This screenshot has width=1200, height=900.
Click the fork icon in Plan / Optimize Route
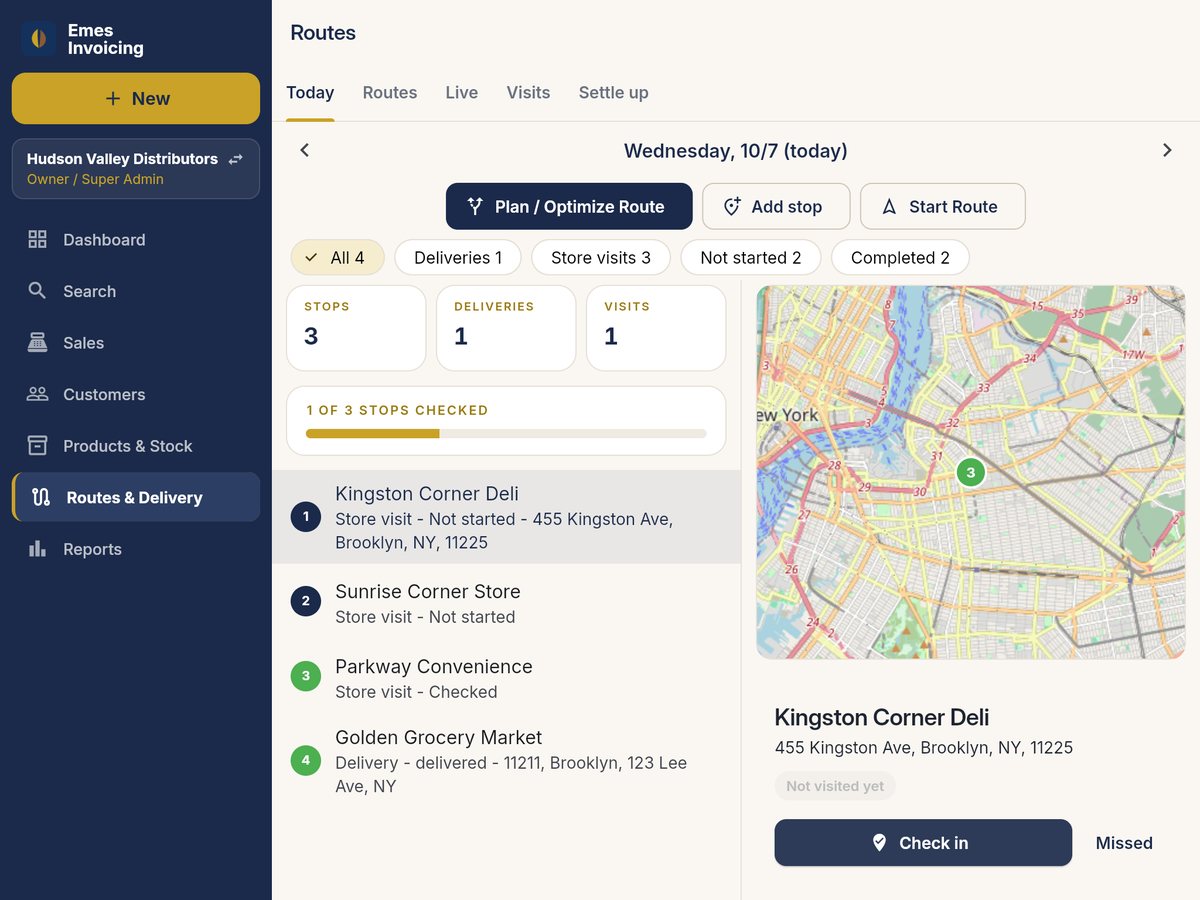476,206
